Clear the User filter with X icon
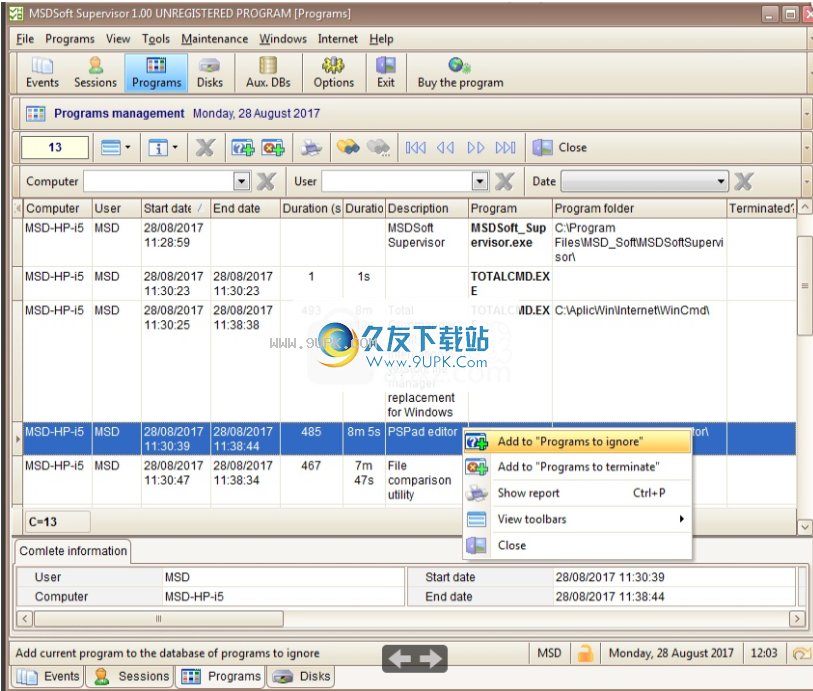813x691 pixels. click(504, 181)
